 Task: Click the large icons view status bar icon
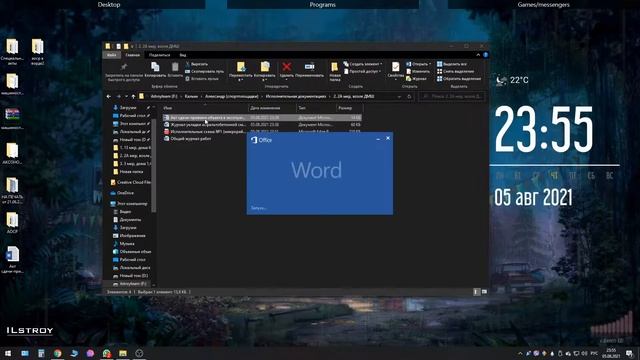pos(484,292)
